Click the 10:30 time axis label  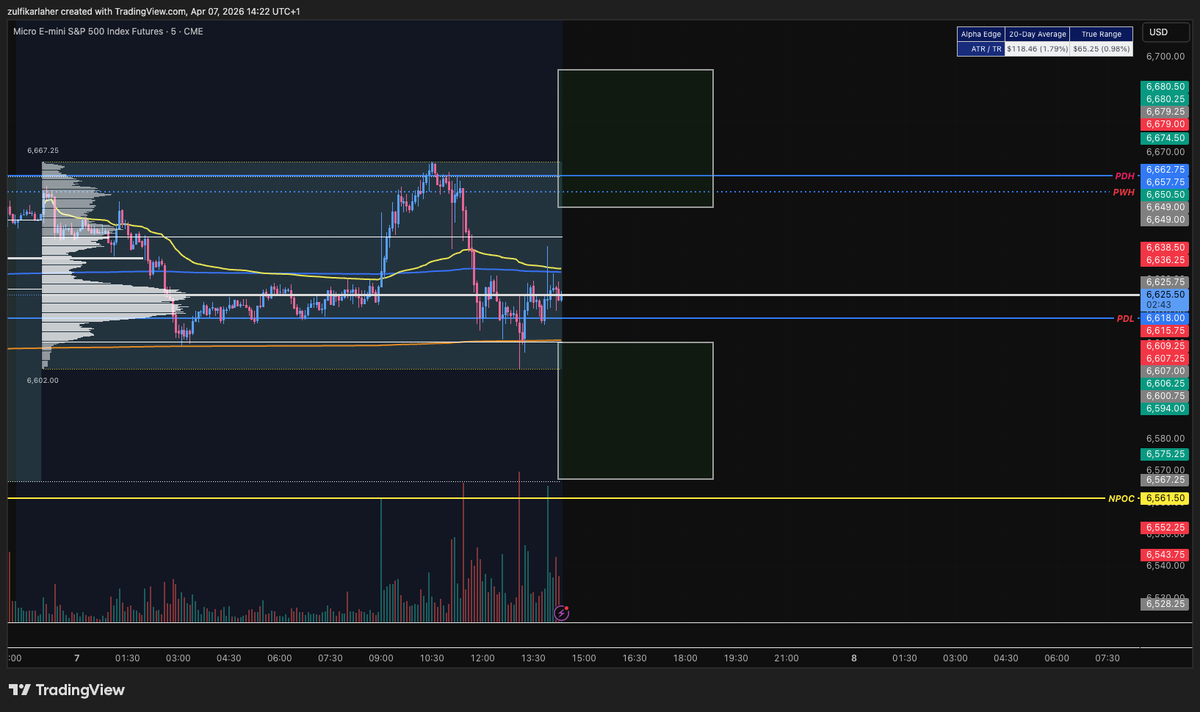tap(432, 658)
